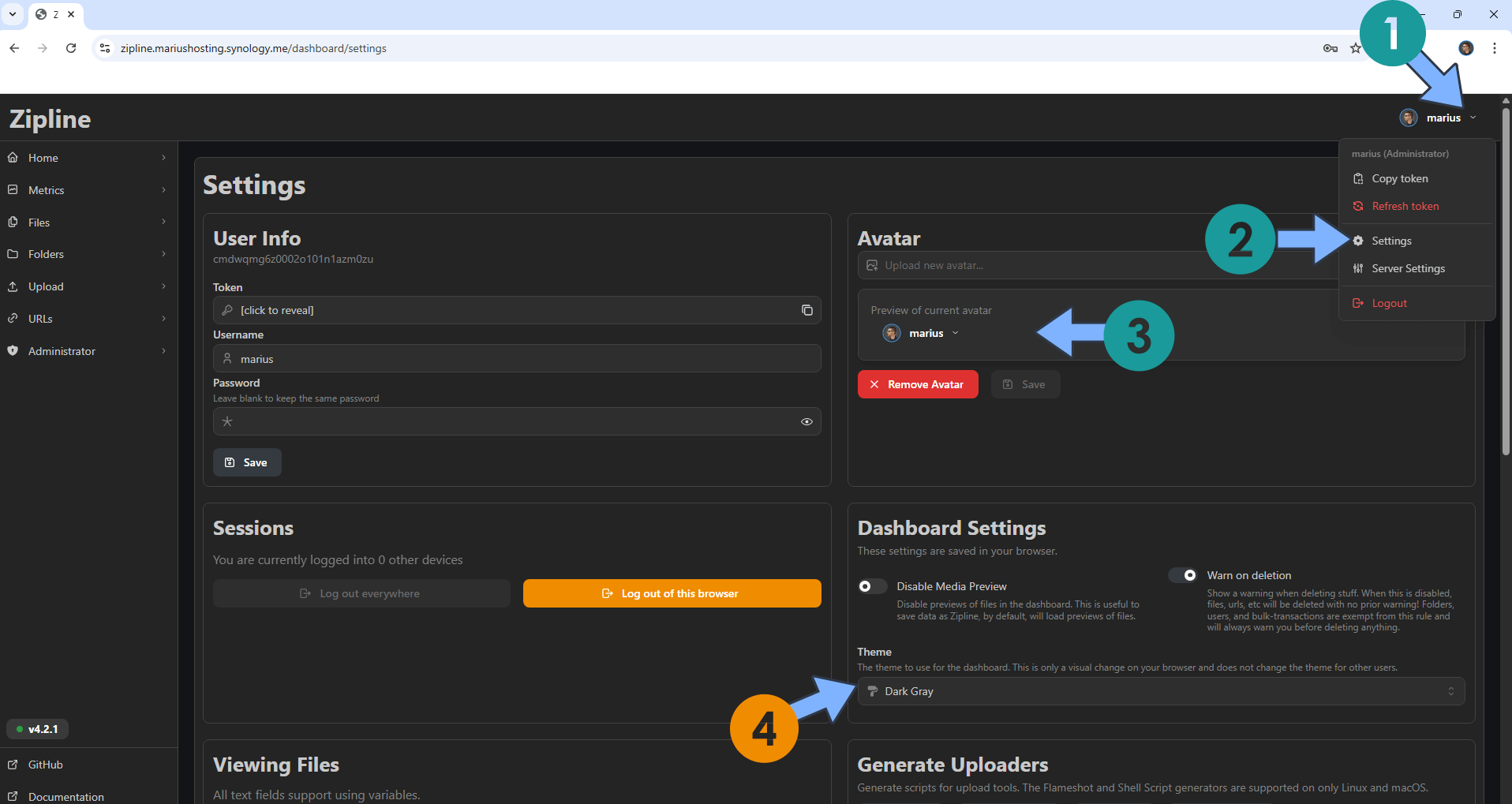
Task: Click the sliders icon next to Server Settings
Action: click(x=1358, y=268)
